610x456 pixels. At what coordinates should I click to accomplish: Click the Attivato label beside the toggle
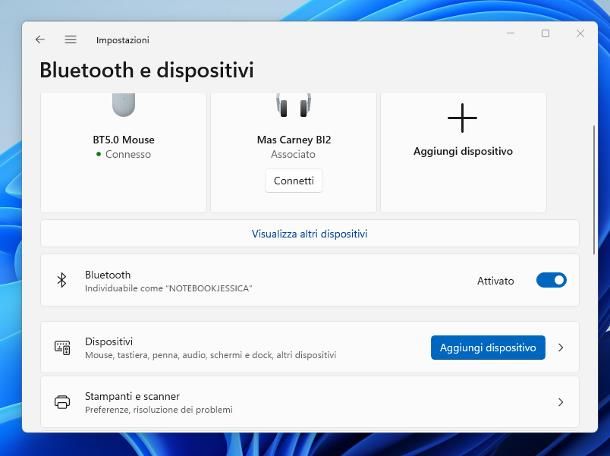point(496,281)
